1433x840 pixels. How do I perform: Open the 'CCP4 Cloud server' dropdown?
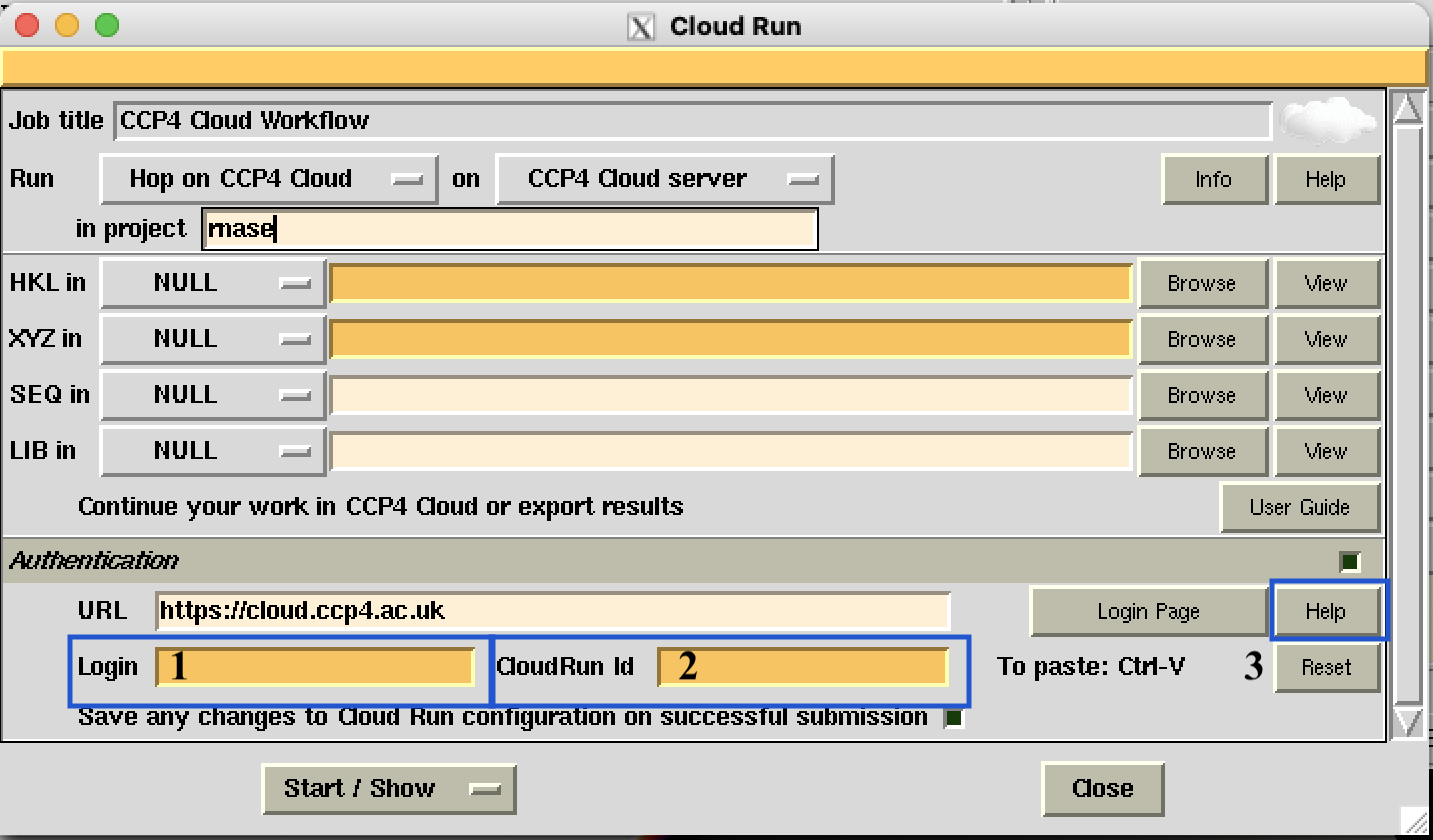(663, 178)
